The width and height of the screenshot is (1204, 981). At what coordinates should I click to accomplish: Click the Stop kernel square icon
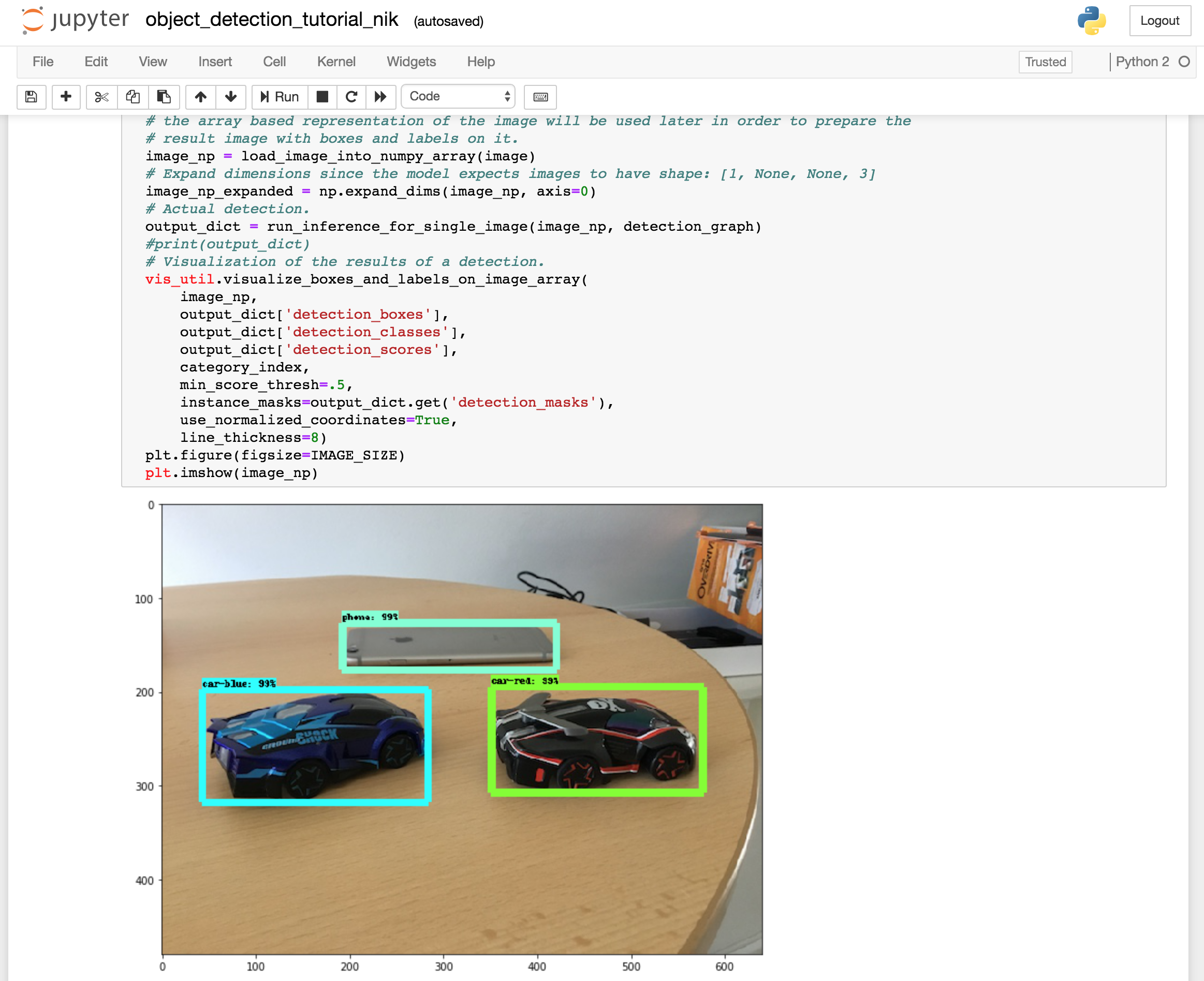point(322,98)
